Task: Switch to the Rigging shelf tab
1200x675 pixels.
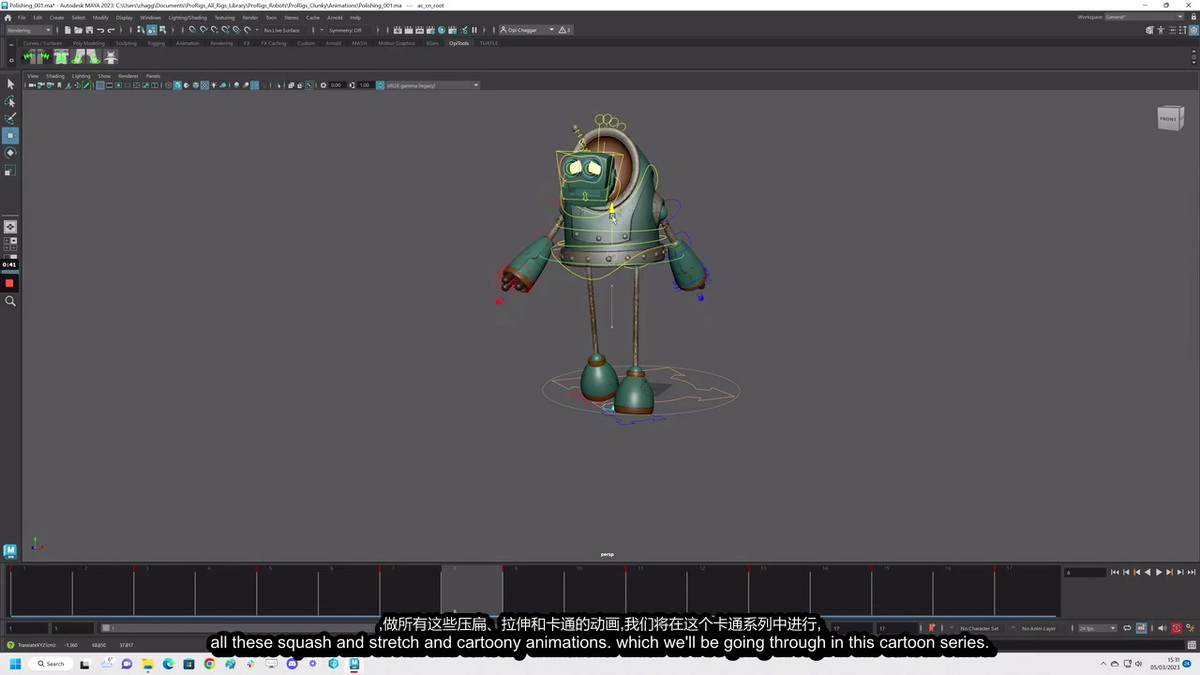Action: [156, 43]
